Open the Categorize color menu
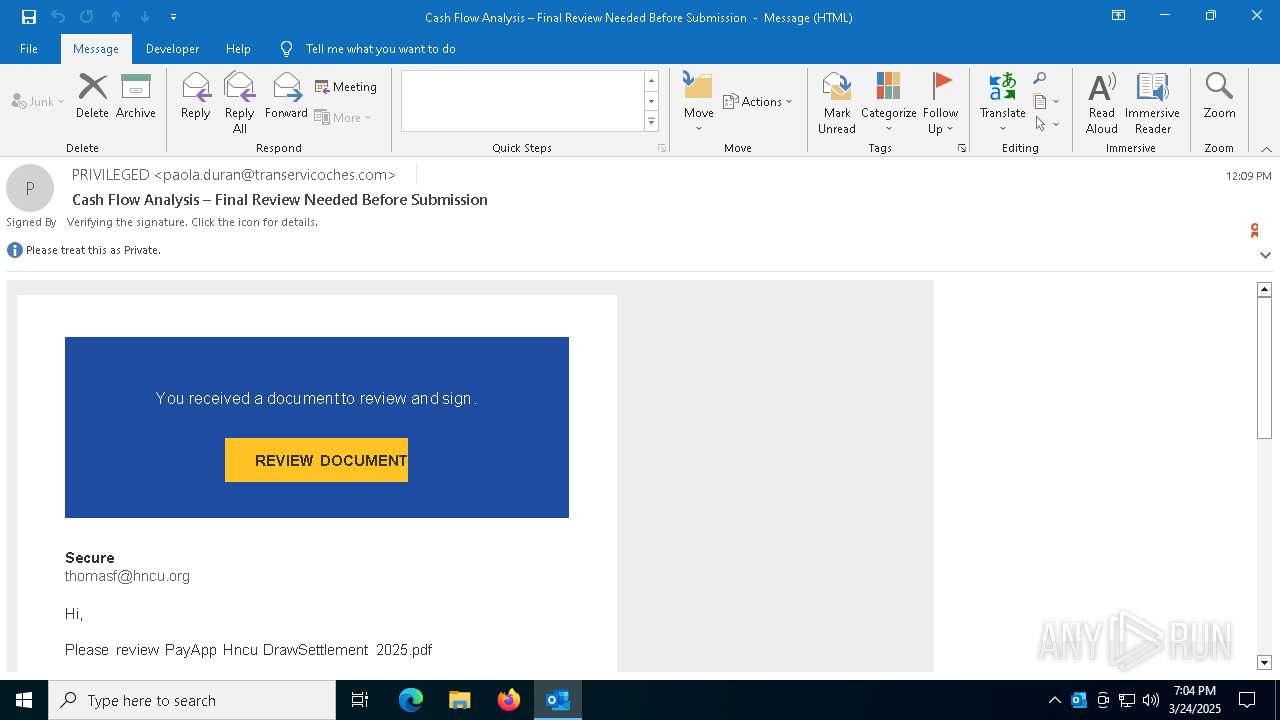Screen dimensions: 1280x720 tap(888, 102)
